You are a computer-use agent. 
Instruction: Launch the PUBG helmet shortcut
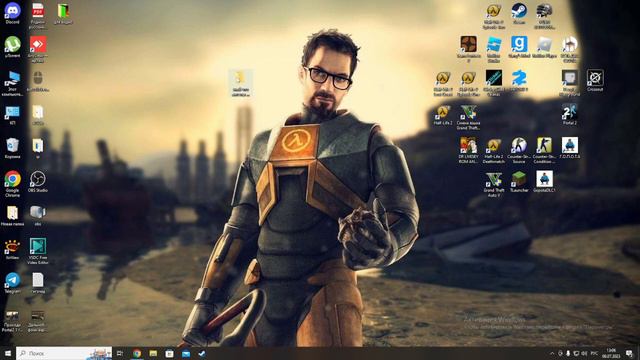544,16
